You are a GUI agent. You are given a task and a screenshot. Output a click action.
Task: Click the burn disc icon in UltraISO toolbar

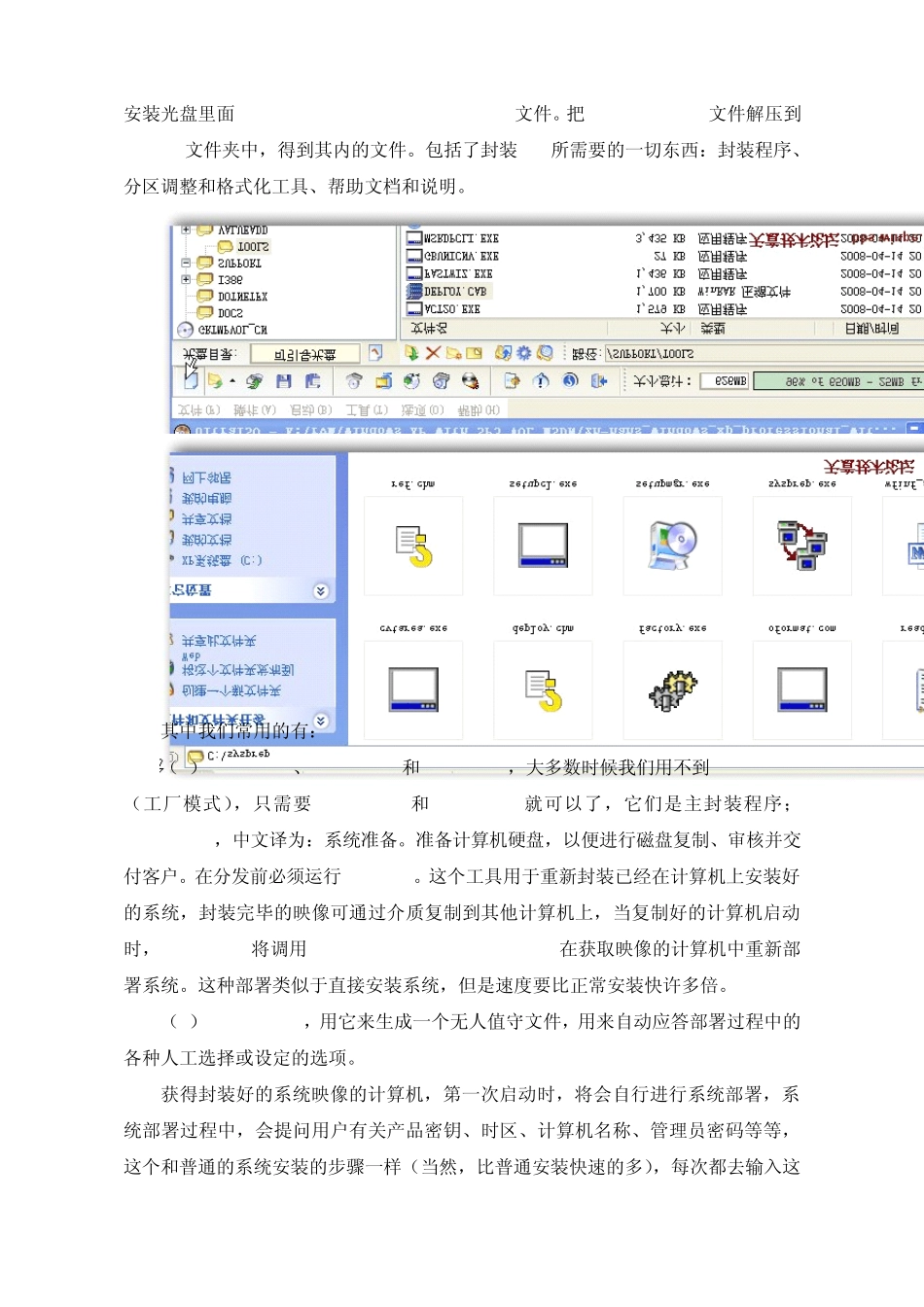(x=471, y=381)
